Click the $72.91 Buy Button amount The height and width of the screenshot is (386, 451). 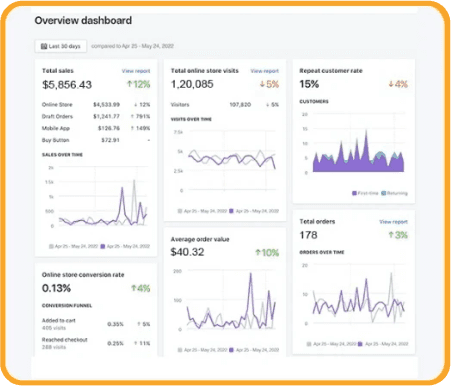[x=110, y=140]
